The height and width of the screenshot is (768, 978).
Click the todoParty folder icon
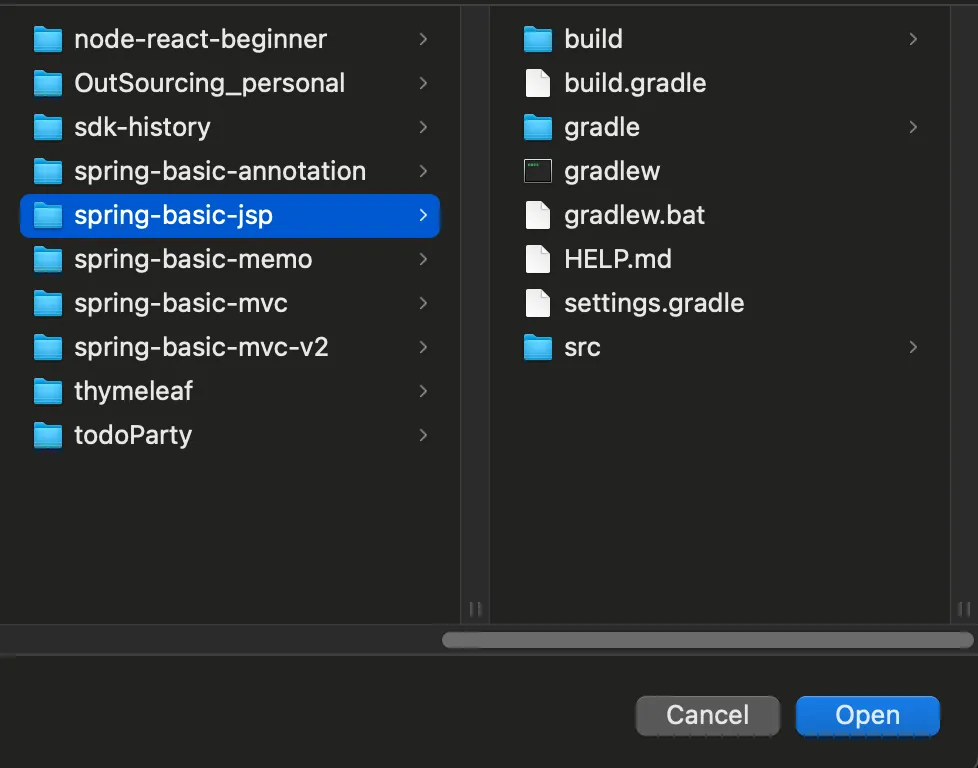click(x=48, y=435)
